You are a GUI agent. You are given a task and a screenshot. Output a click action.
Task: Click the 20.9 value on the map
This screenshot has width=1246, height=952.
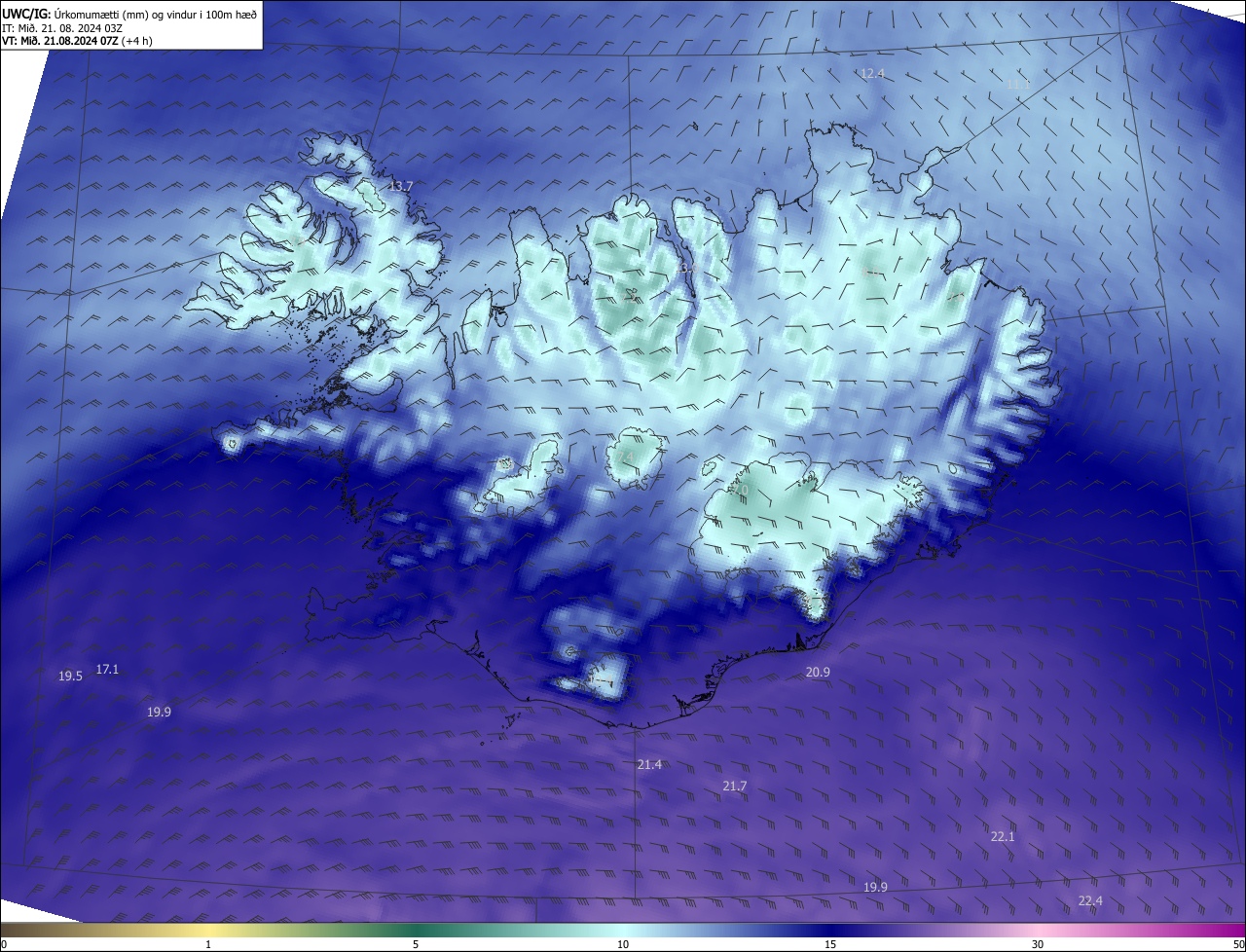818,673
